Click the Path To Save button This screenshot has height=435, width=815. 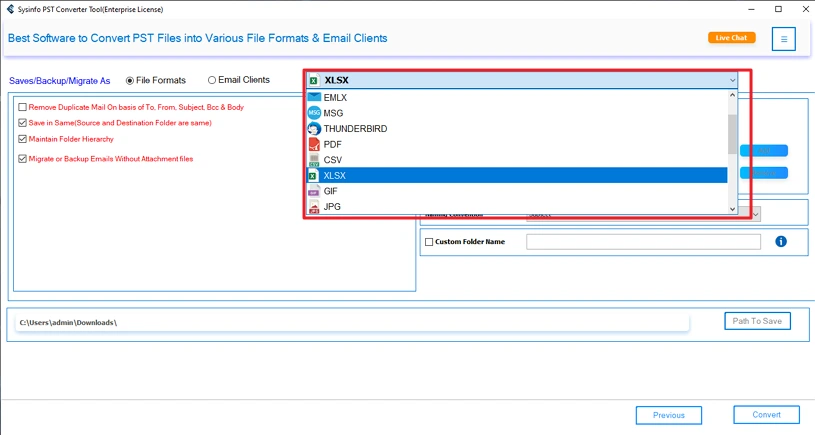(757, 321)
